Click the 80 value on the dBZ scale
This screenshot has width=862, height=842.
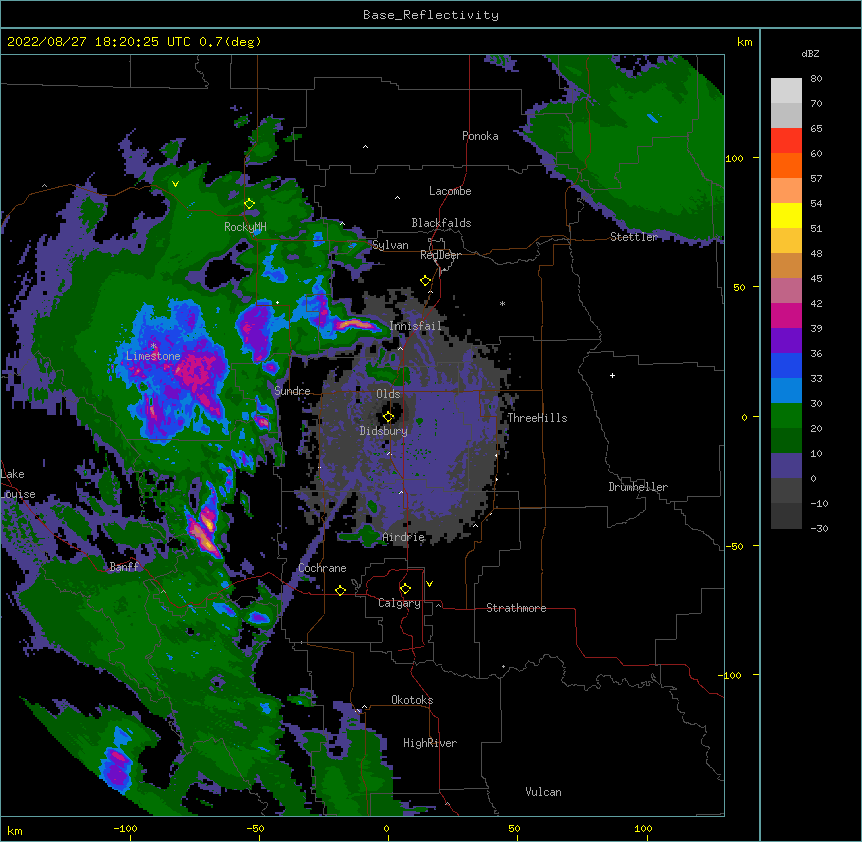coord(816,79)
